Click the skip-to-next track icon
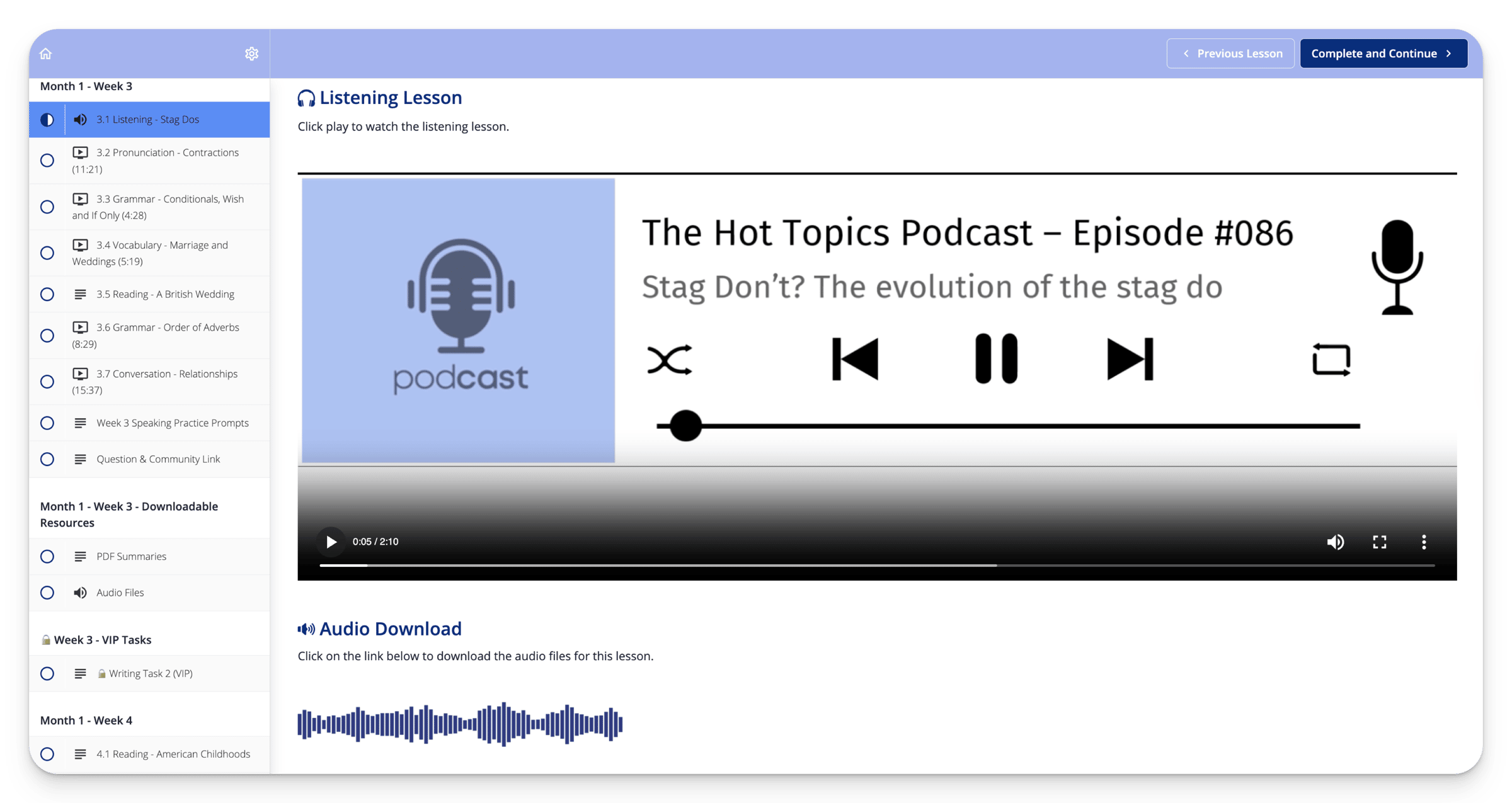 [1130, 359]
